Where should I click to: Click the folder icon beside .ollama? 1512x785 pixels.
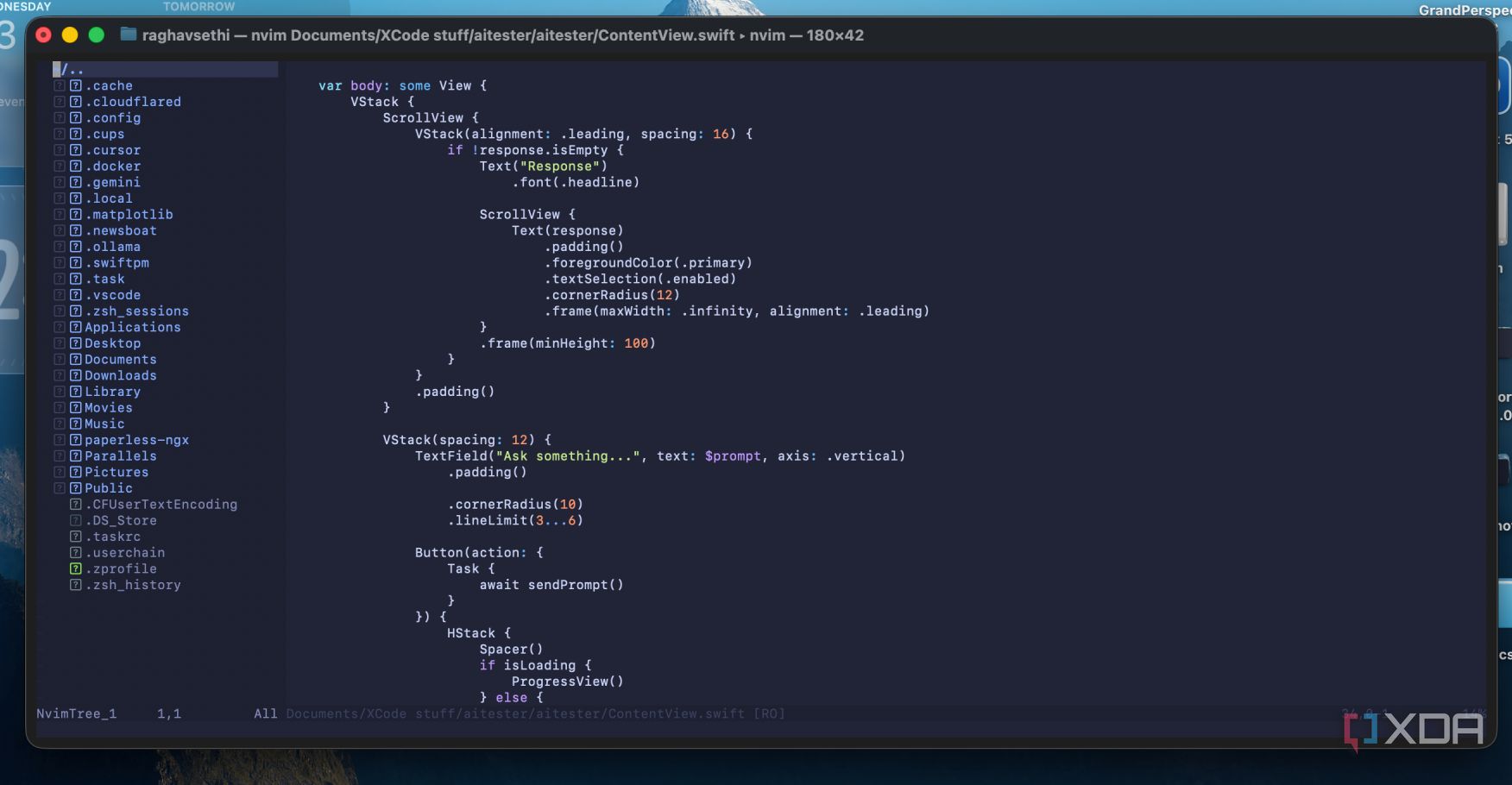76,247
